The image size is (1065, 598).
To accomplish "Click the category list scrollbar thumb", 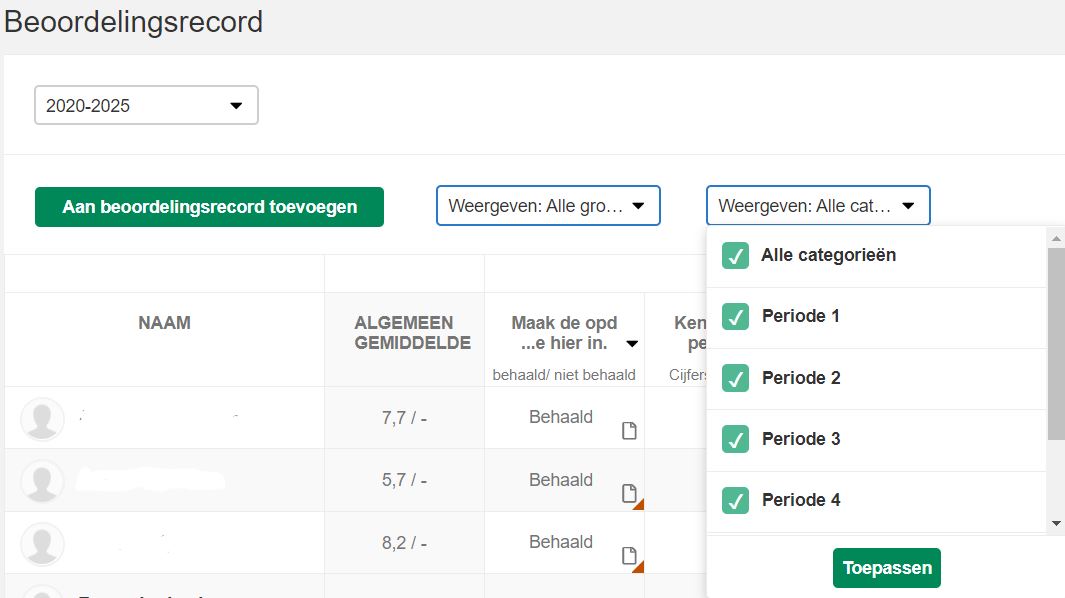I will [x=1056, y=340].
